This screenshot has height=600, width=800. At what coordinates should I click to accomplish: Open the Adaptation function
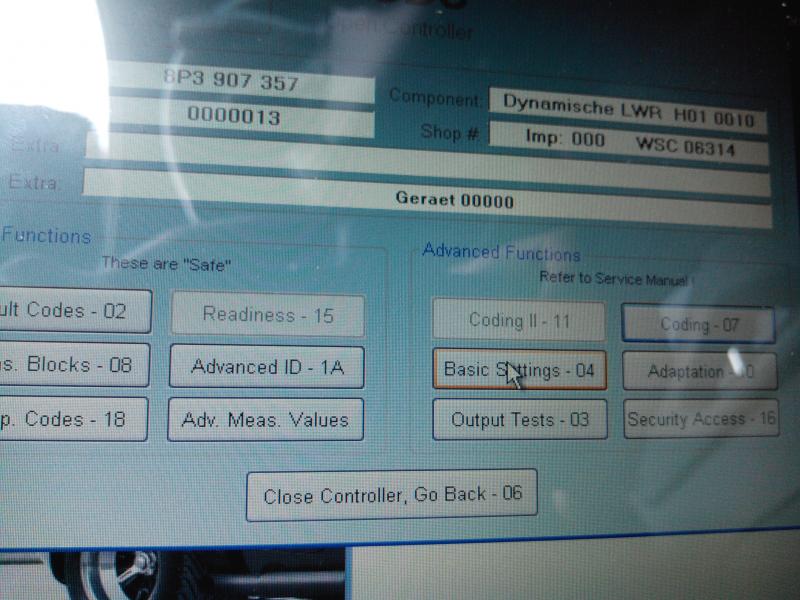click(700, 371)
